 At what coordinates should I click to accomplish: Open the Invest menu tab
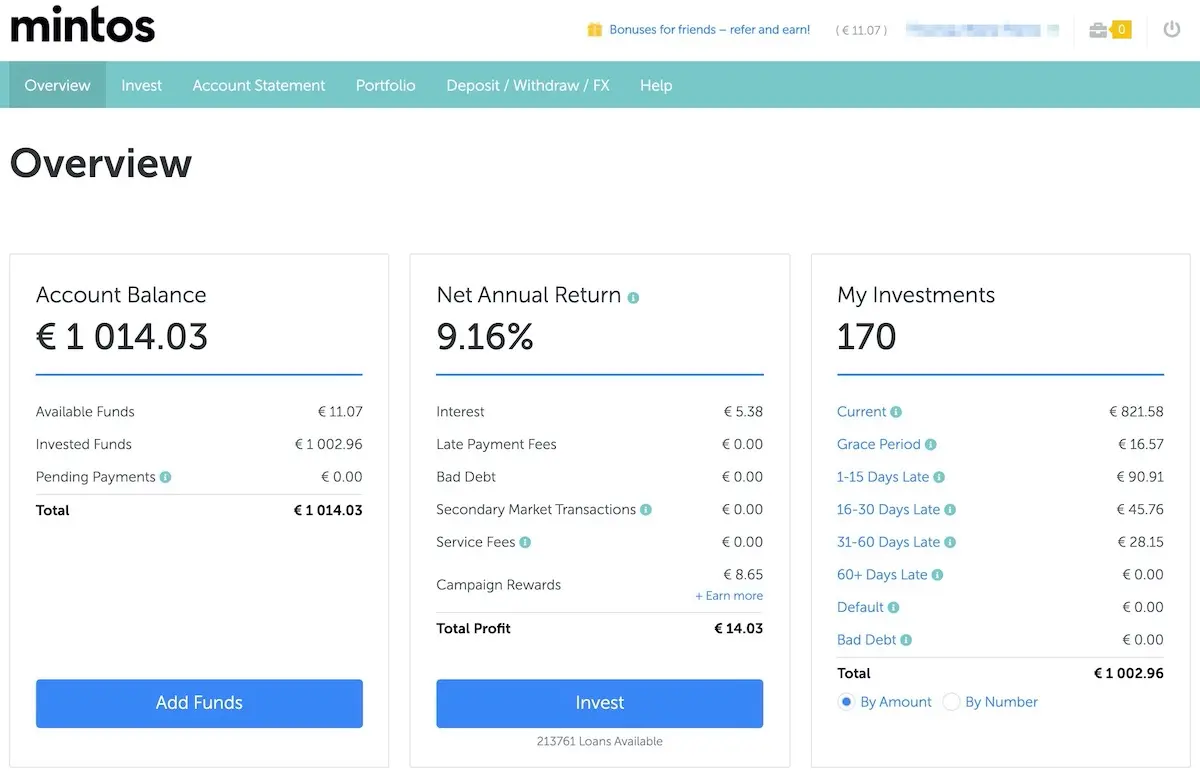(x=141, y=86)
